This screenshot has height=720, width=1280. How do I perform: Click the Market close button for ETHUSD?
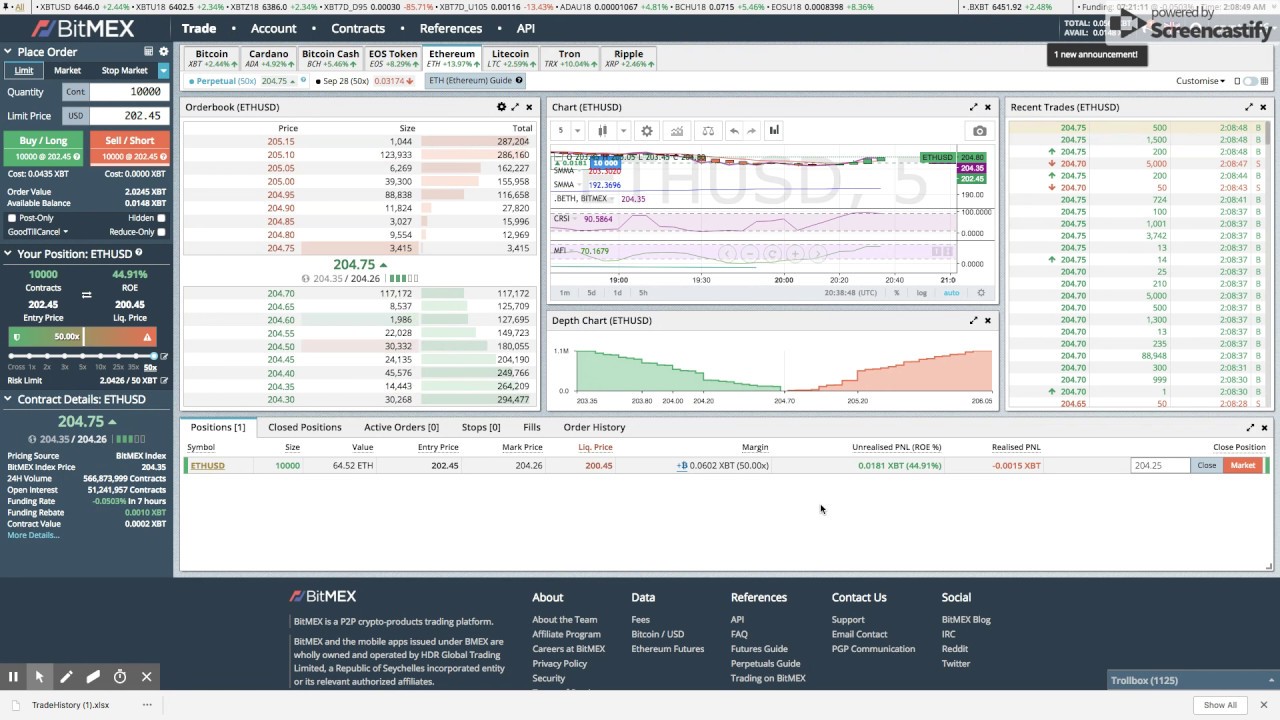click(1243, 465)
